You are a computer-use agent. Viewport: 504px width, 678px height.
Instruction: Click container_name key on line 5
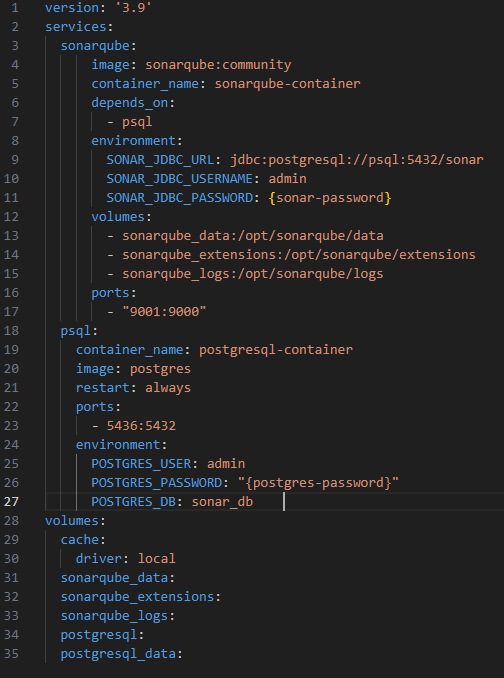tap(145, 84)
